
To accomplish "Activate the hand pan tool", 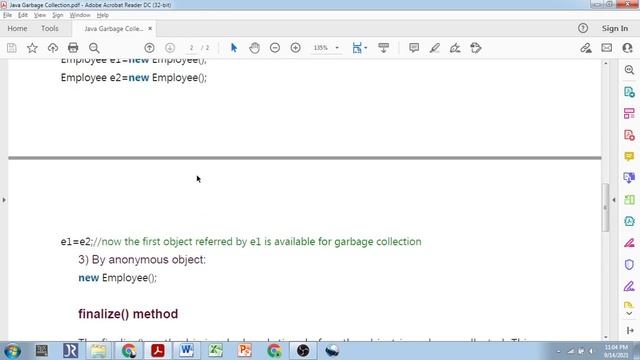I will click(254, 48).
